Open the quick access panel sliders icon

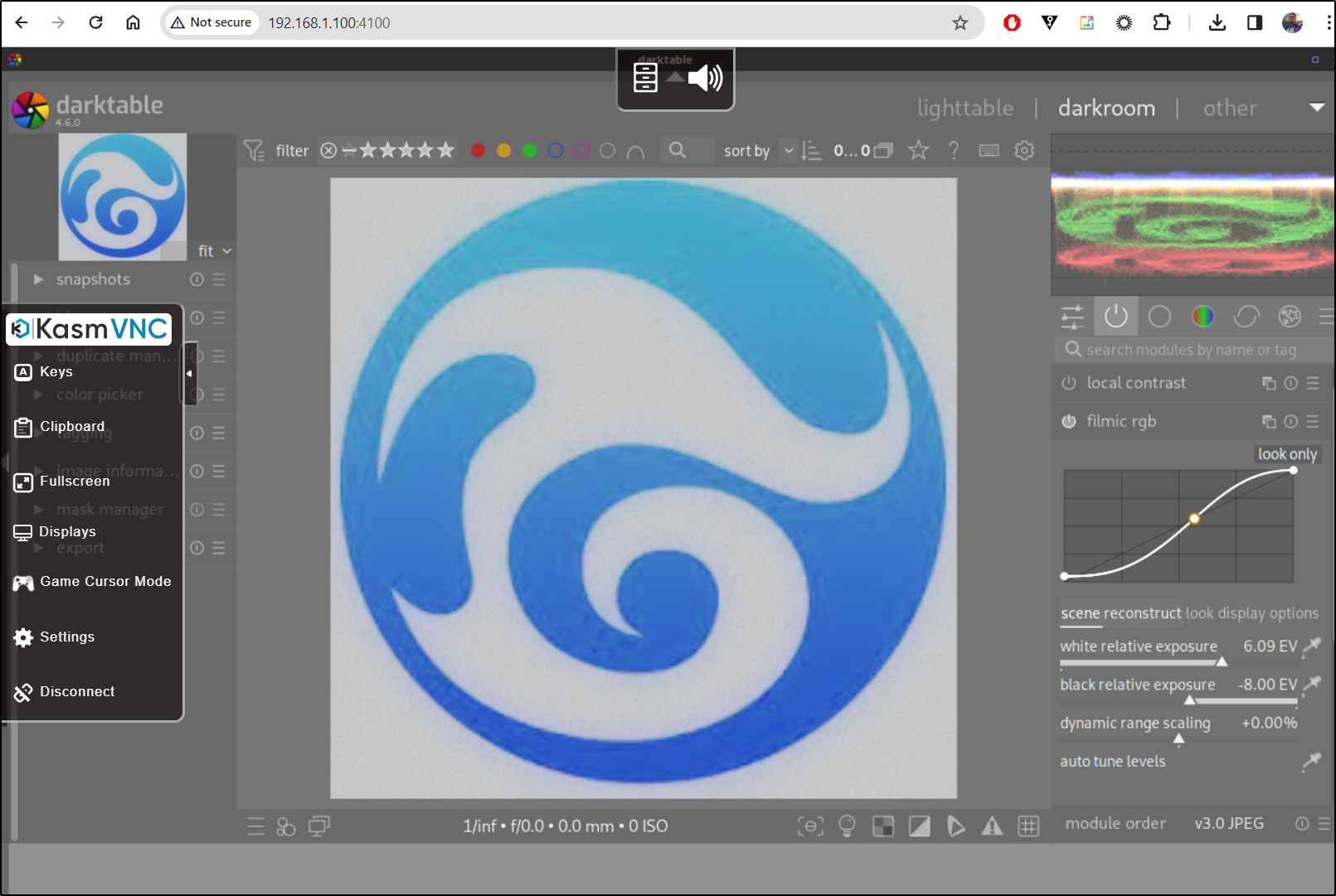[1072, 317]
